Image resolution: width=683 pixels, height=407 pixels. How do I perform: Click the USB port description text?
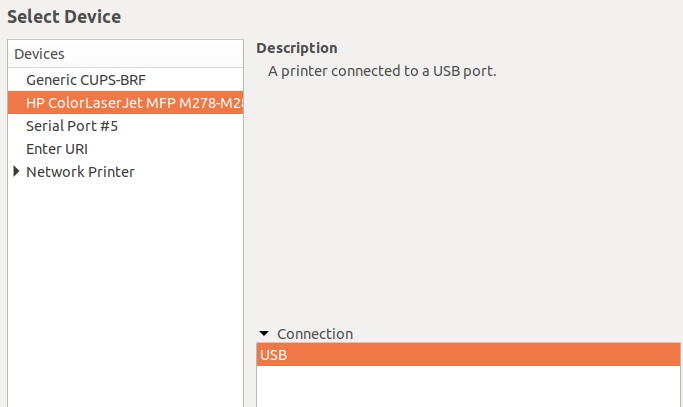pos(382,72)
